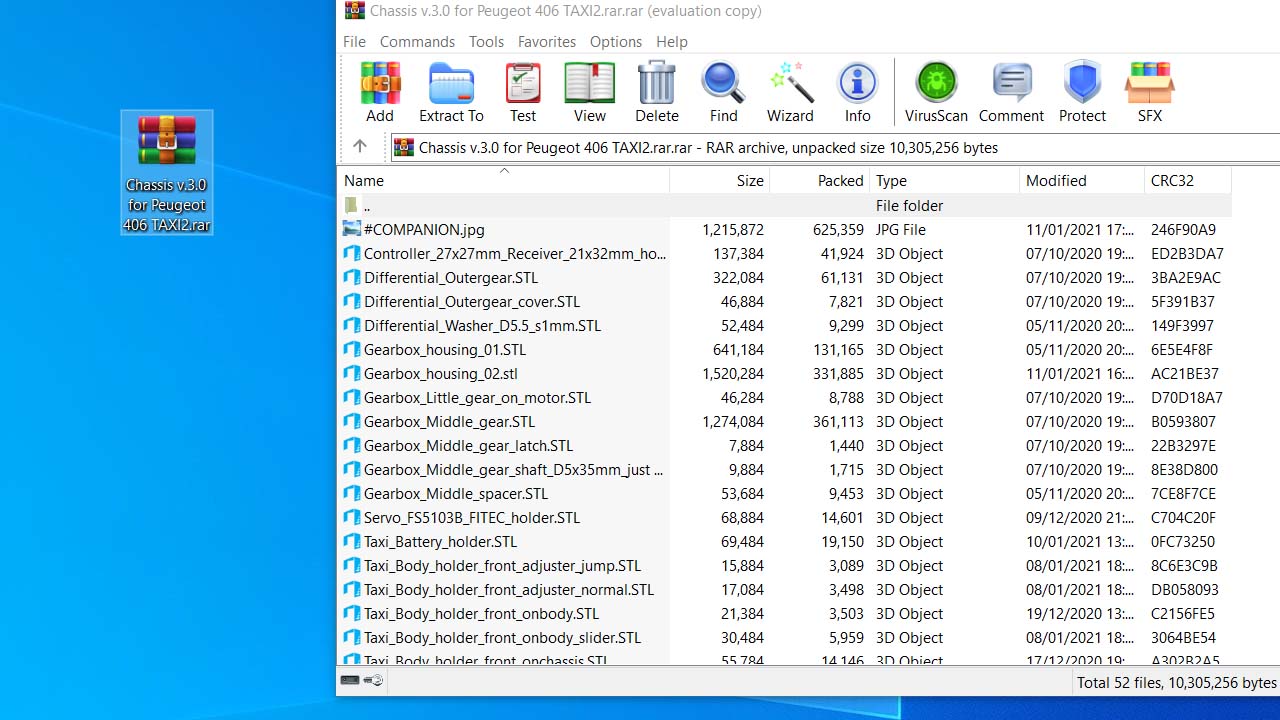Select the Chassis v.3.0 desktop RAR icon
Screen dimensions: 1280x720
pyautogui.click(x=167, y=172)
